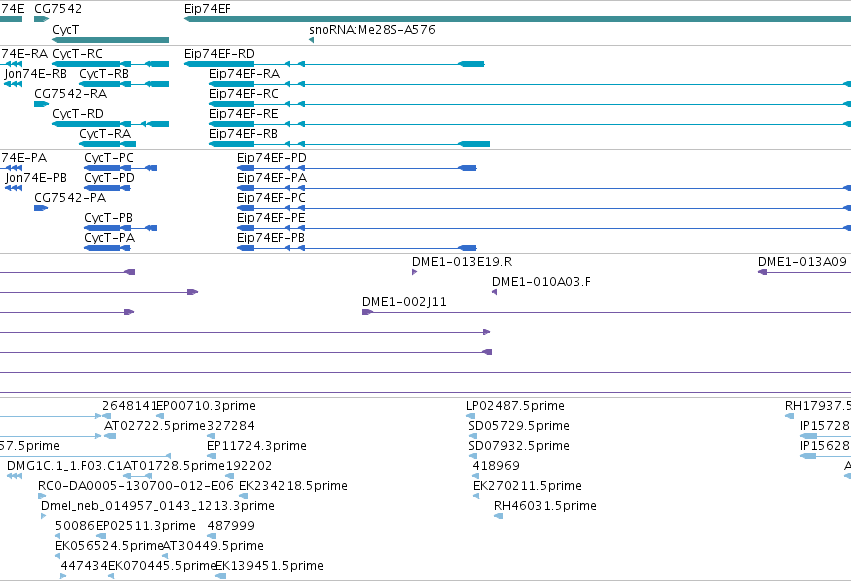Select the RH17937 EST feature
851x581 pixels.
[790, 417]
